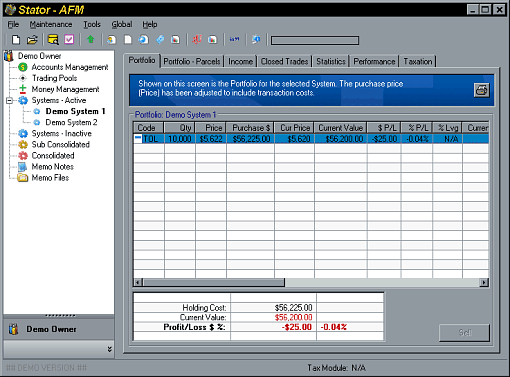Image resolution: width=510 pixels, height=377 pixels.
Task: Click the red and white page icon left of the red chart
Action: [x=175, y=40]
